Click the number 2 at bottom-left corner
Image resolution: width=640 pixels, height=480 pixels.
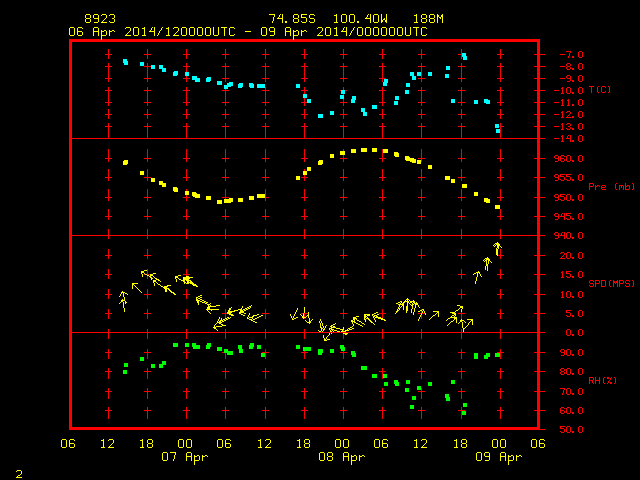pos(19,474)
